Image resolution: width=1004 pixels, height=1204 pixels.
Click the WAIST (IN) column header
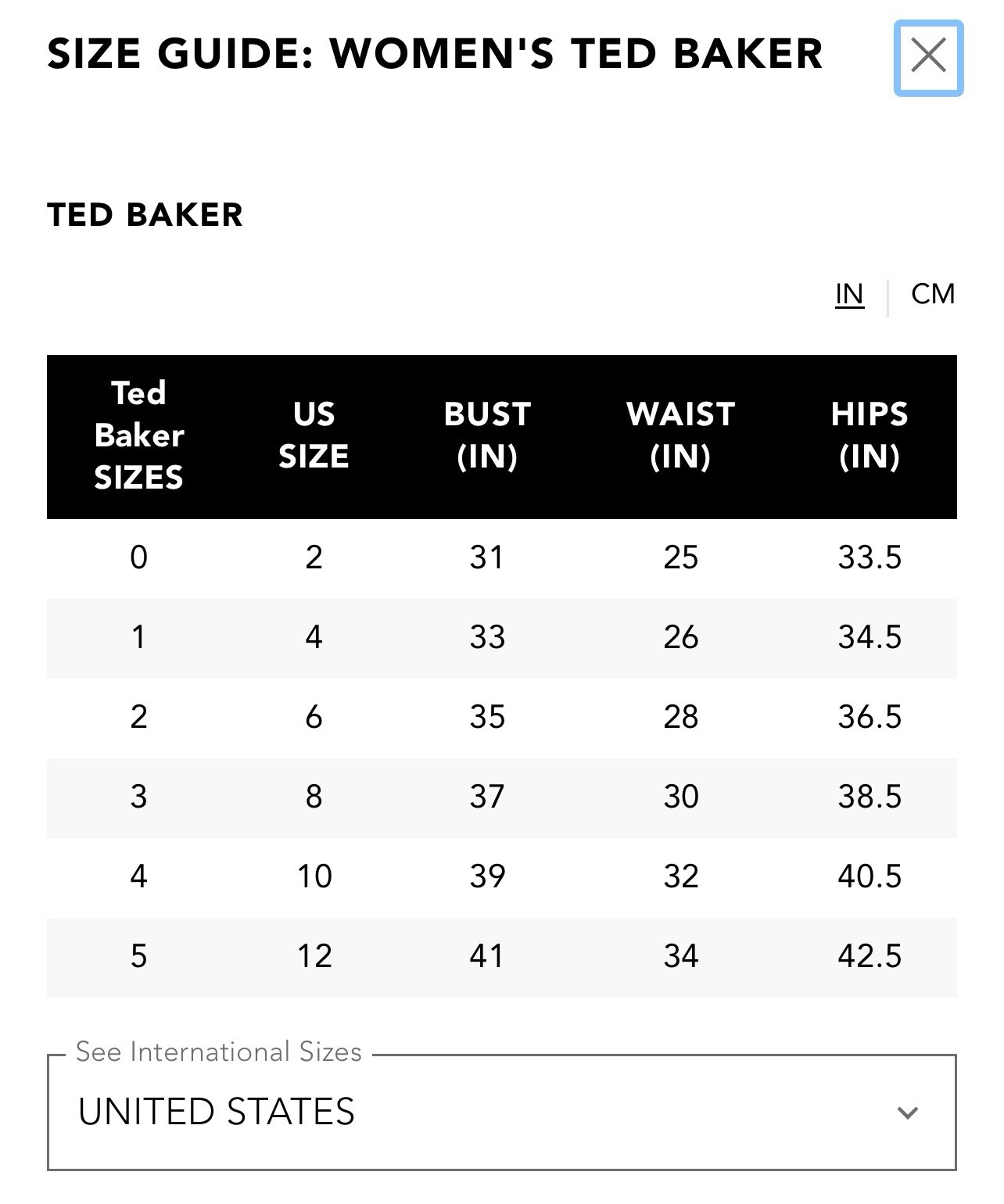(680, 435)
